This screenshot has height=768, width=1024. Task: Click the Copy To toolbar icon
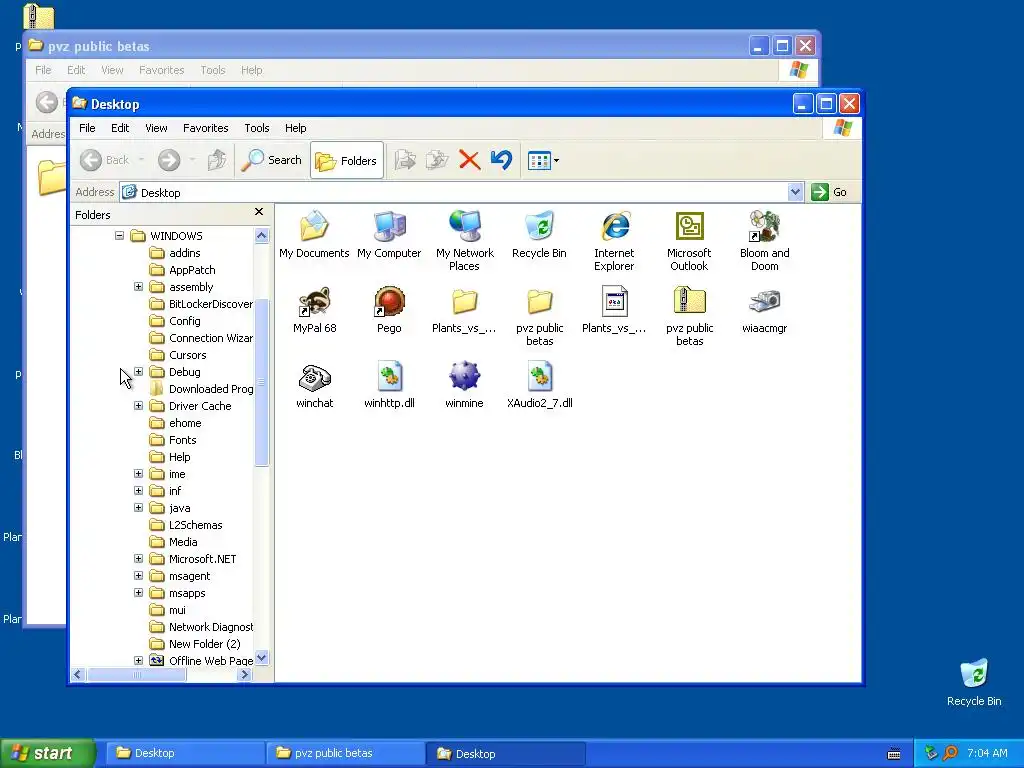437,160
